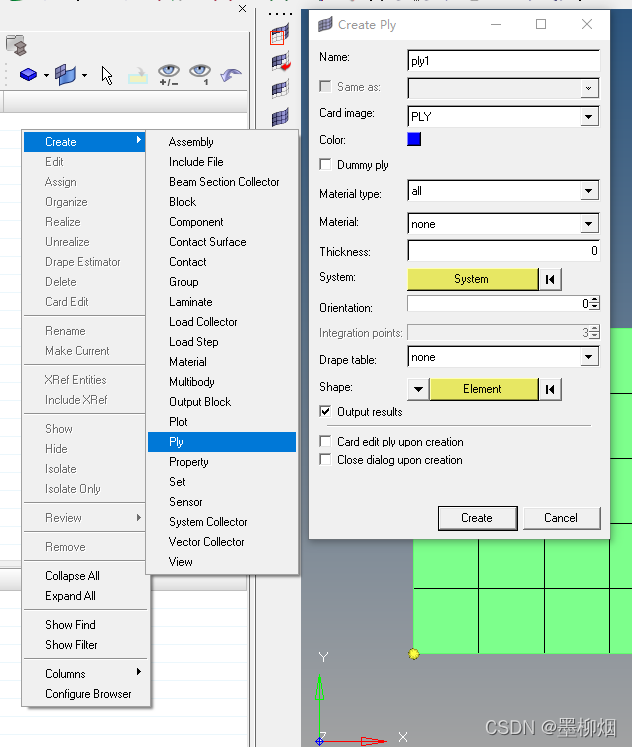Click the curved undo arrow icon
632x747 pixels.
coord(231,75)
